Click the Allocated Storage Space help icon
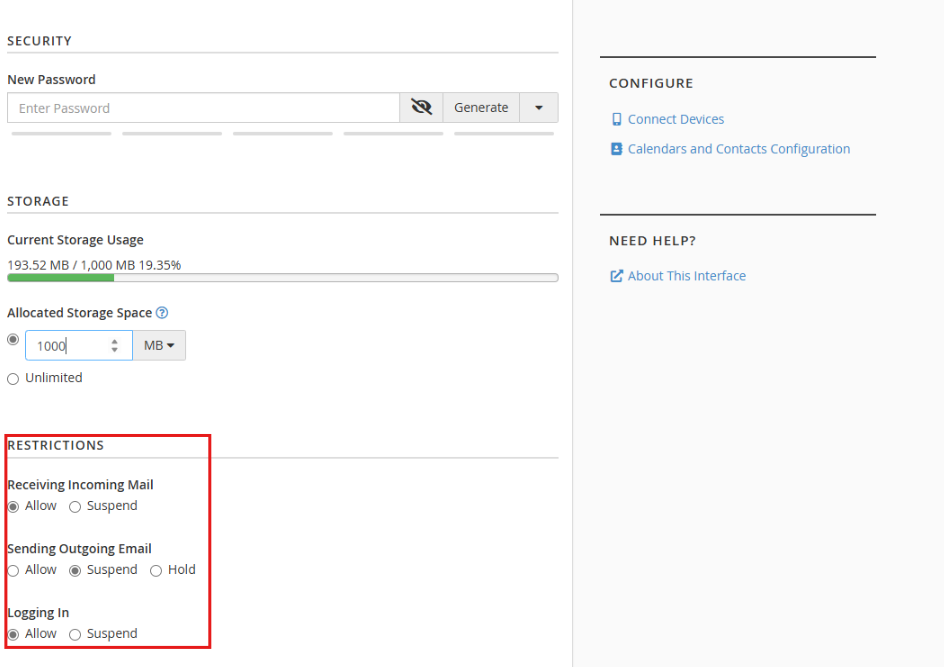The image size is (944, 667). pos(162,312)
